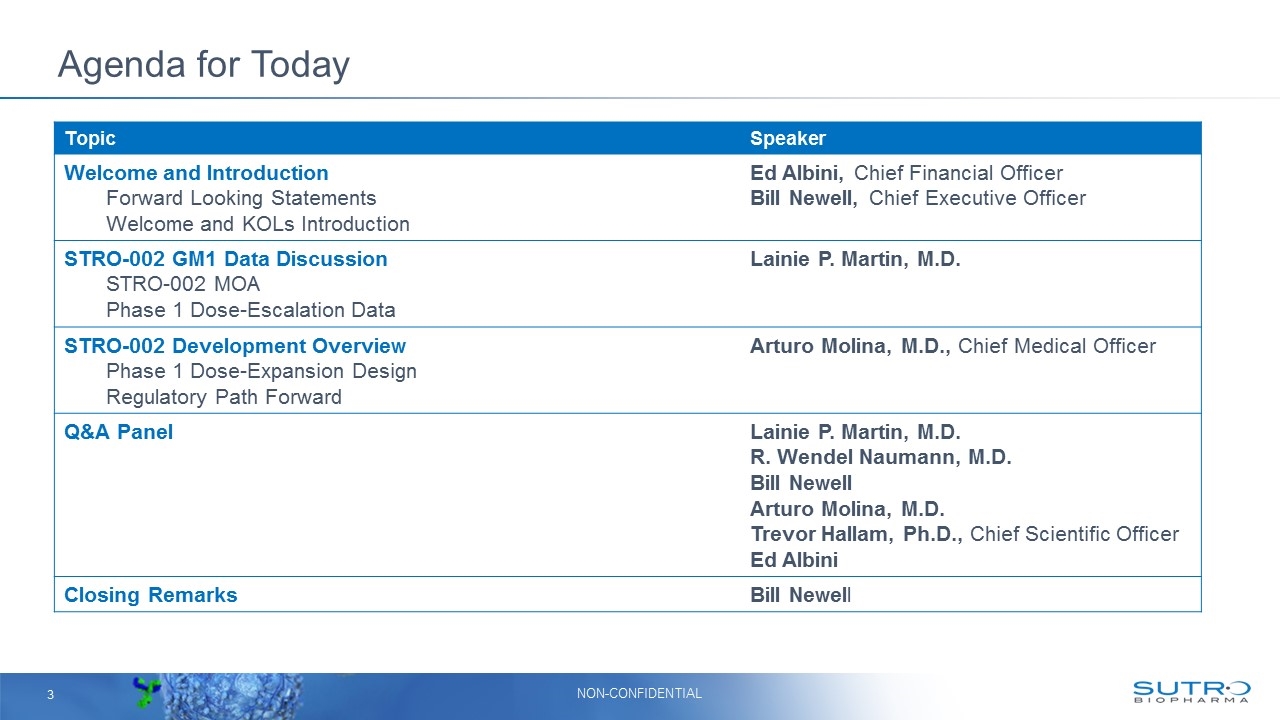
Task: Select the 'Speaker' column header
Action: pyautogui.click(x=787, y=138)
